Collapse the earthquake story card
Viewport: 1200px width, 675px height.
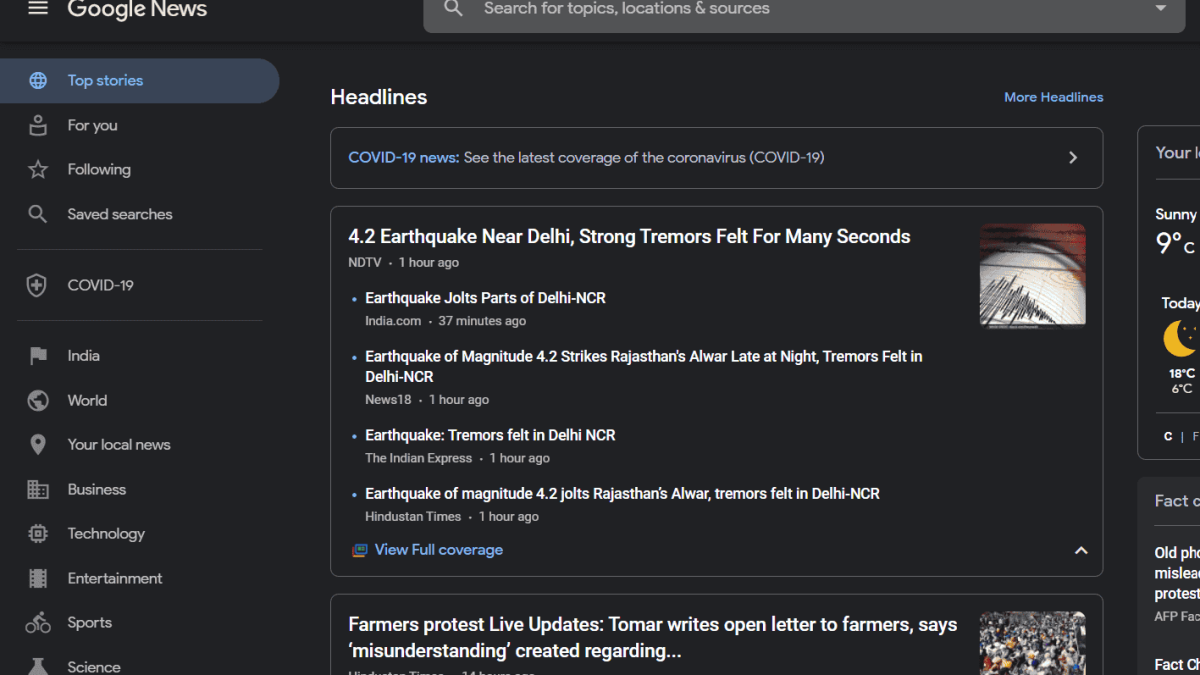coord(1081,551)
